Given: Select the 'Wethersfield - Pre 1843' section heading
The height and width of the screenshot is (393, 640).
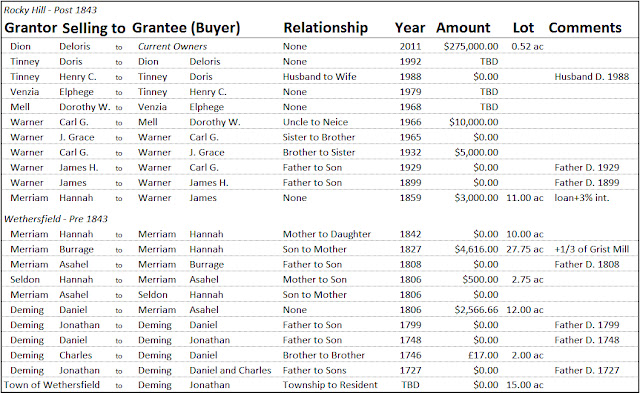Looking at the screenshot, I should pos(56,219).
